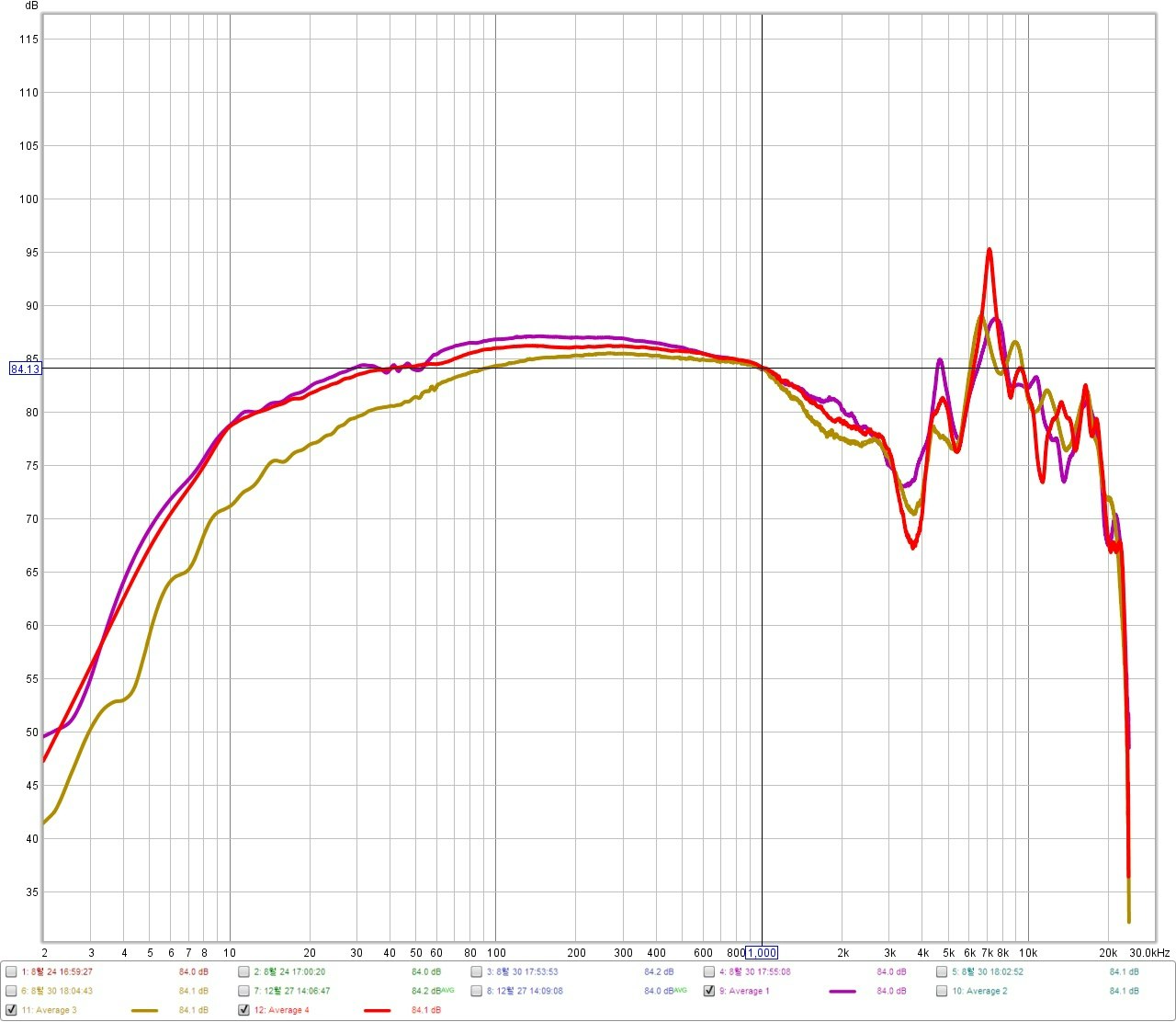Click the green AVG tag beside trace 7
The width and height of the screenshot is (1176, 1022).
click(x=448, y=990)
